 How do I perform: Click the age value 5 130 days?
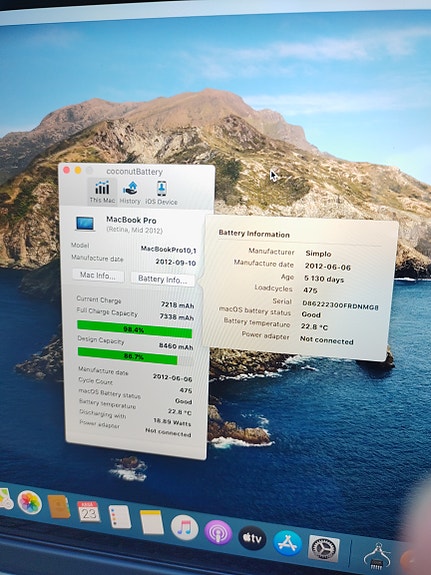point(324,279)
